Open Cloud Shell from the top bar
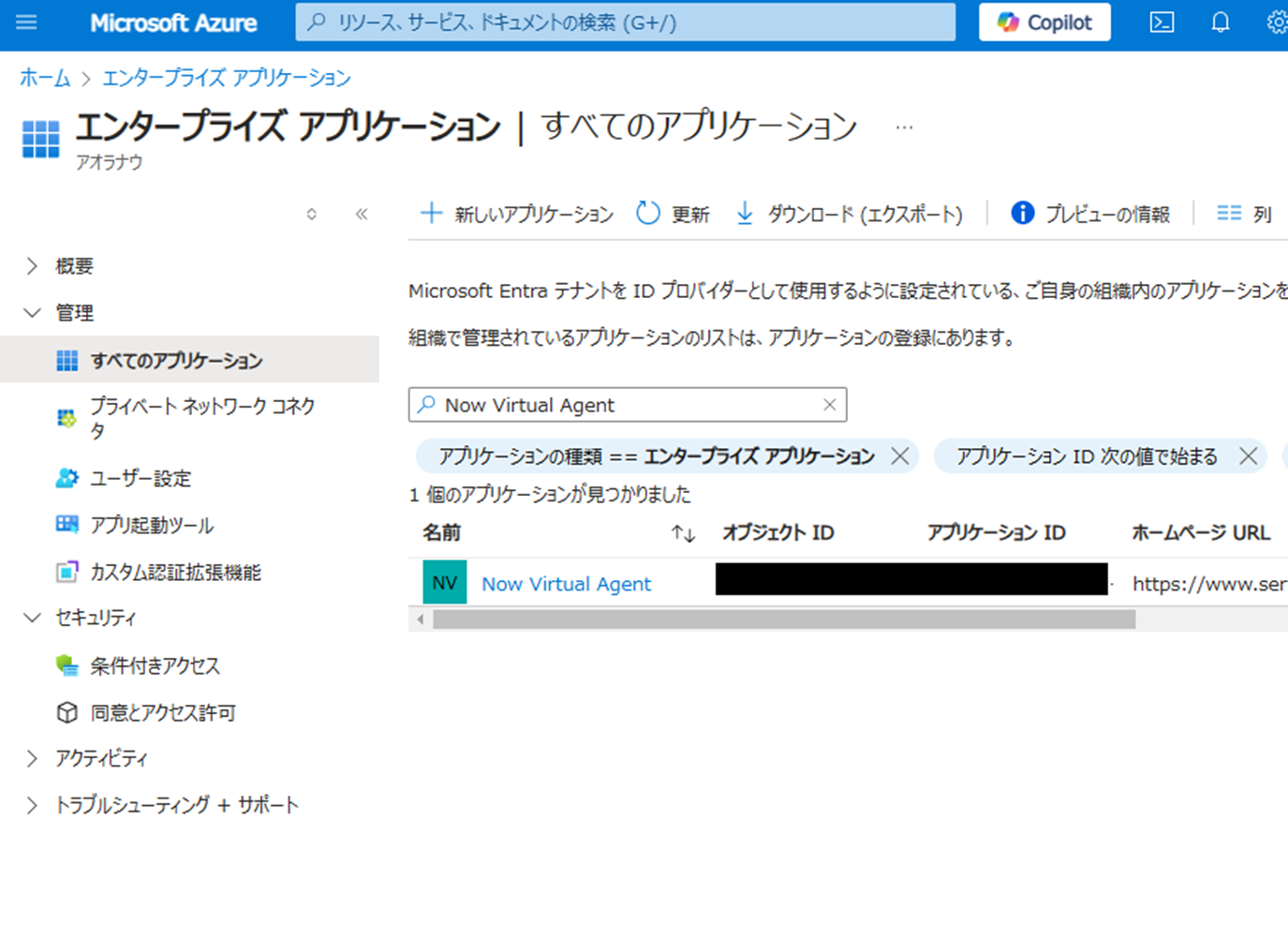The width and height of the screenshot is (1288, 925). click(1162, 22)
